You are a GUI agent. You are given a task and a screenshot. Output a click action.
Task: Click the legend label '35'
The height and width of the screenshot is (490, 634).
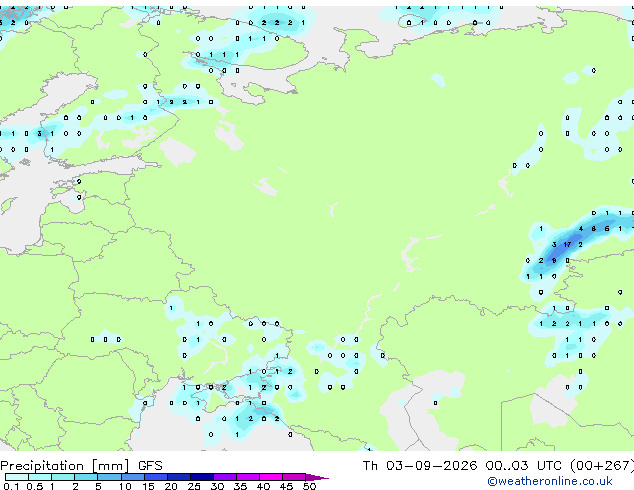pyautogui.click(x=240, y=486)
